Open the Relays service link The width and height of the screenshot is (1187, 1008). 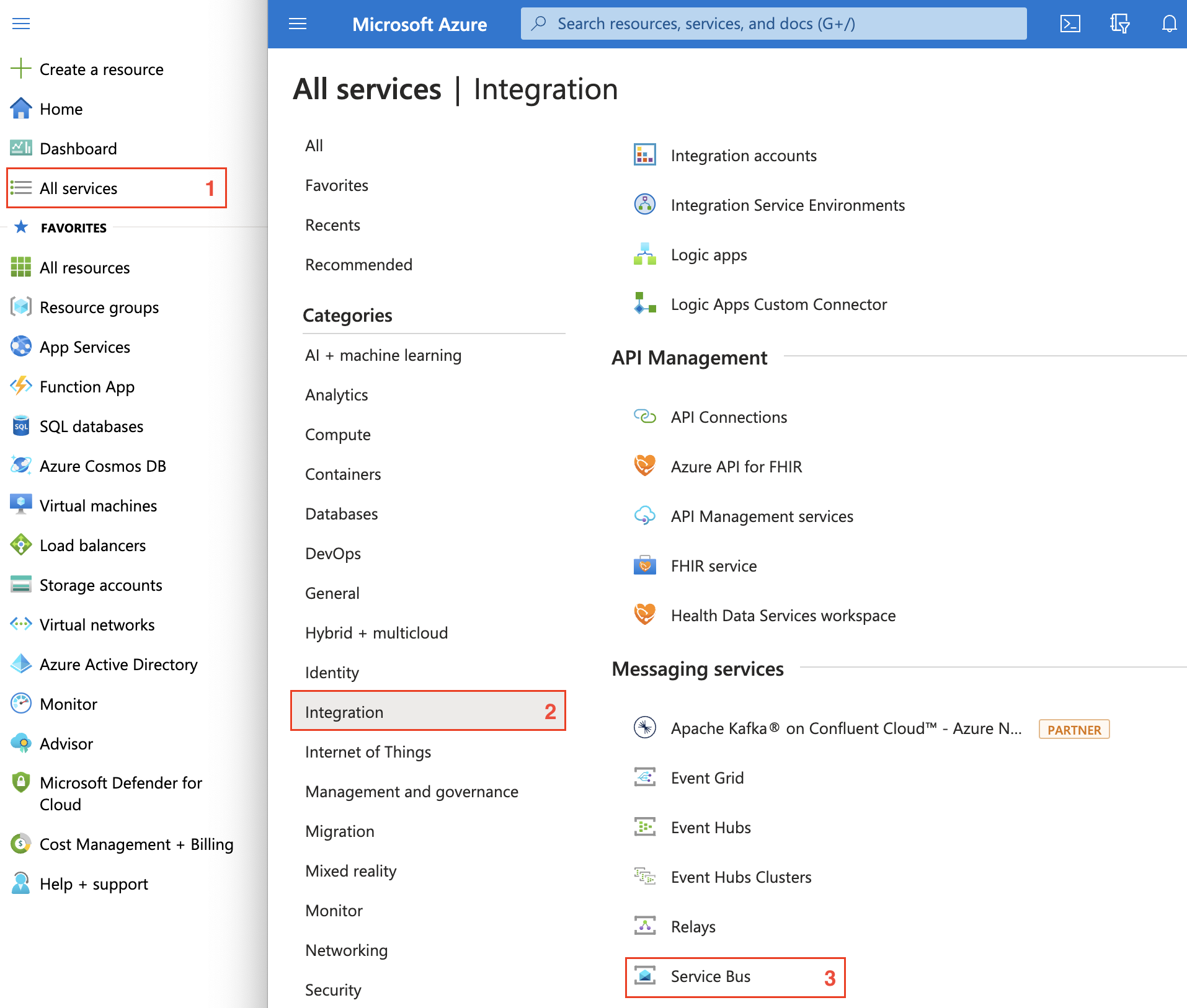coord(693,927)
